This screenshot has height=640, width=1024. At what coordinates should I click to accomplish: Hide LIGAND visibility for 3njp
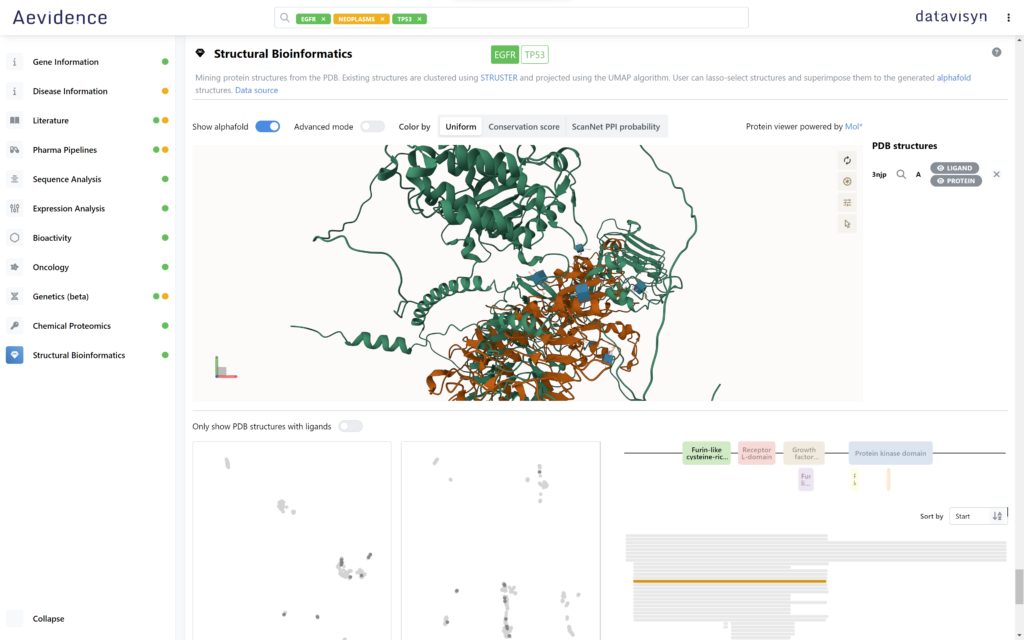955,168
